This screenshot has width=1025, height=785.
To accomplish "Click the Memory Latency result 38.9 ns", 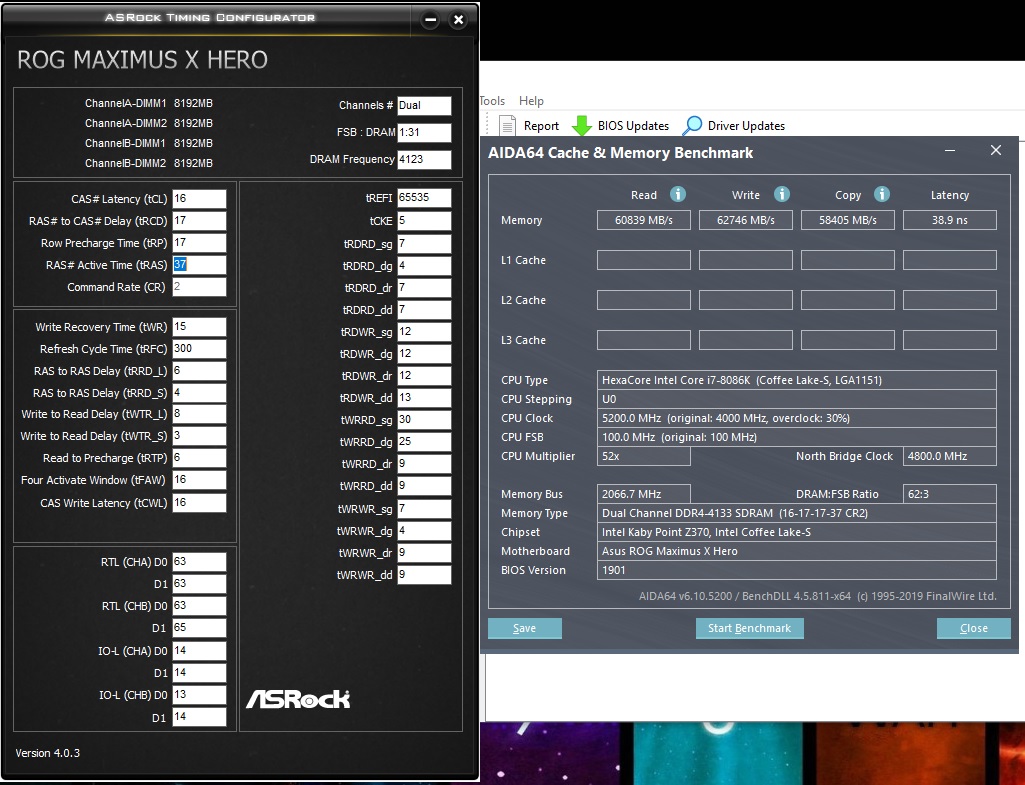I will [950, 220].
